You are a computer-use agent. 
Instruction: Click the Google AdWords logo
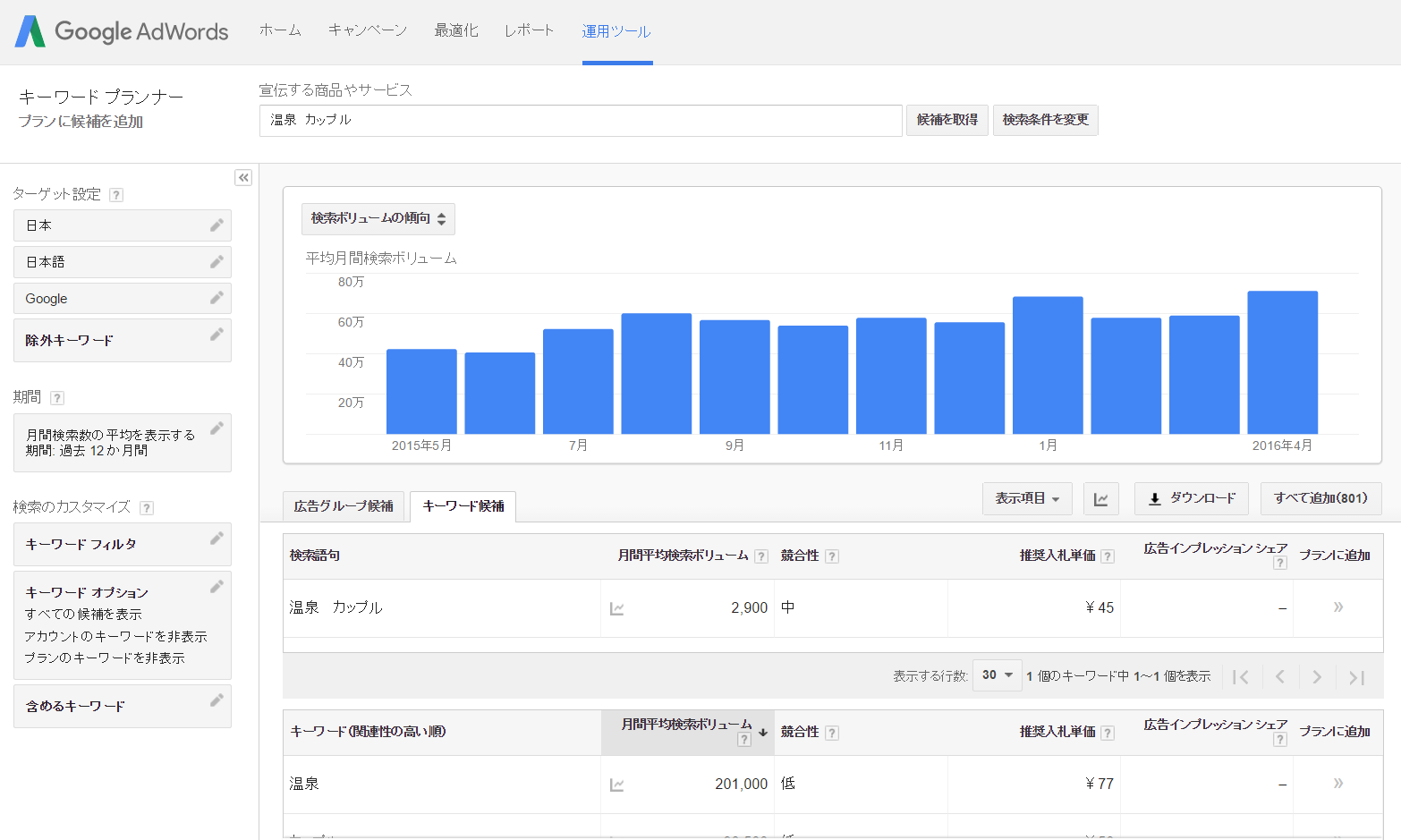[x=122, y=31]
